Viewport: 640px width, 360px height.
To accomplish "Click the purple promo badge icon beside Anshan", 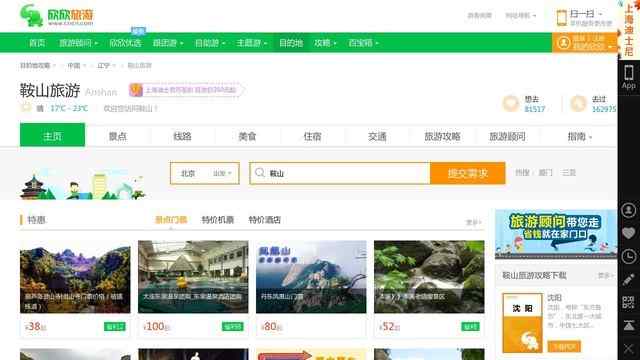I will click(x=136, y=90).
